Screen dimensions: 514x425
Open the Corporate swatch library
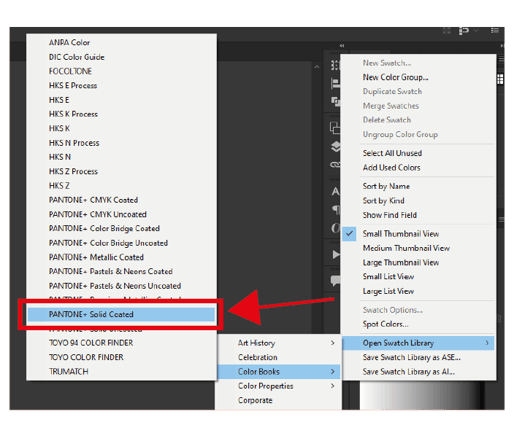(255, 400)
